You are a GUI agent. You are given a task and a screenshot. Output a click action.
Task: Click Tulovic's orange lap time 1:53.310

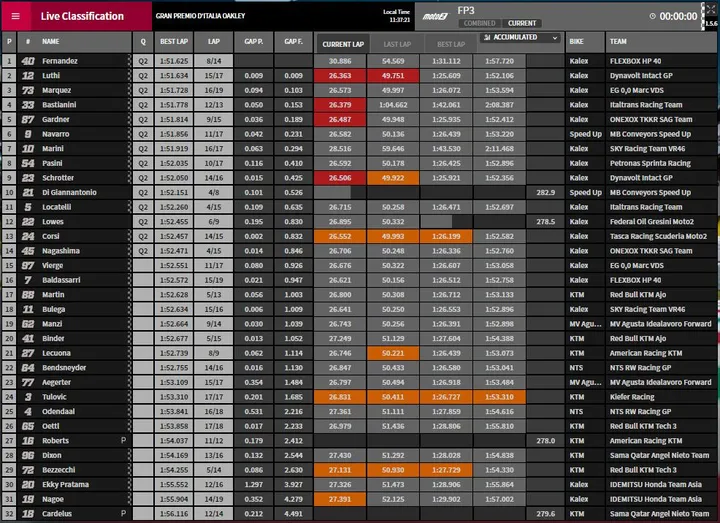pos(499,397)
